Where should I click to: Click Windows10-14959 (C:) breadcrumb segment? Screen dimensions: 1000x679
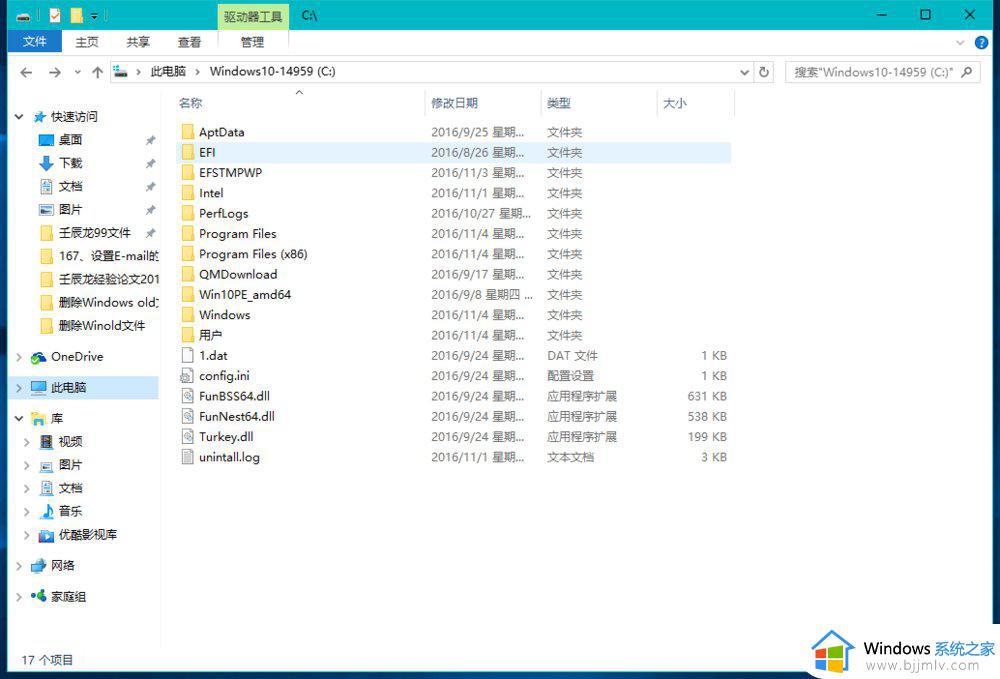(272, 71)
